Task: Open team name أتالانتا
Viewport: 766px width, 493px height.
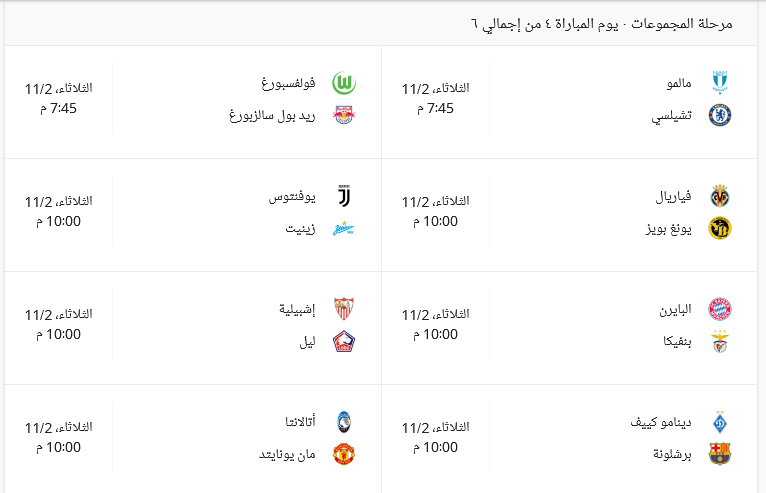Action: (x=300, y=421)
